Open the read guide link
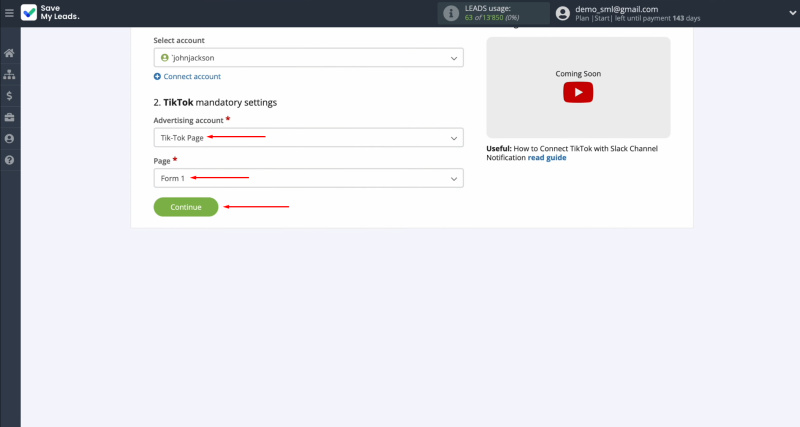Image resolution: width=800 pixels, height=427 pixels. 547,158
